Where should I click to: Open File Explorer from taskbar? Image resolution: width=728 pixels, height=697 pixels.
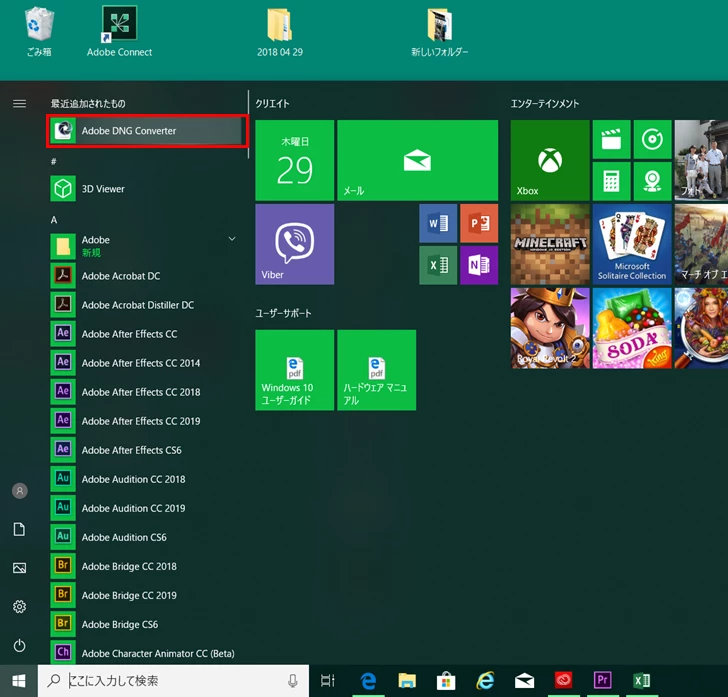coord(407,681)
